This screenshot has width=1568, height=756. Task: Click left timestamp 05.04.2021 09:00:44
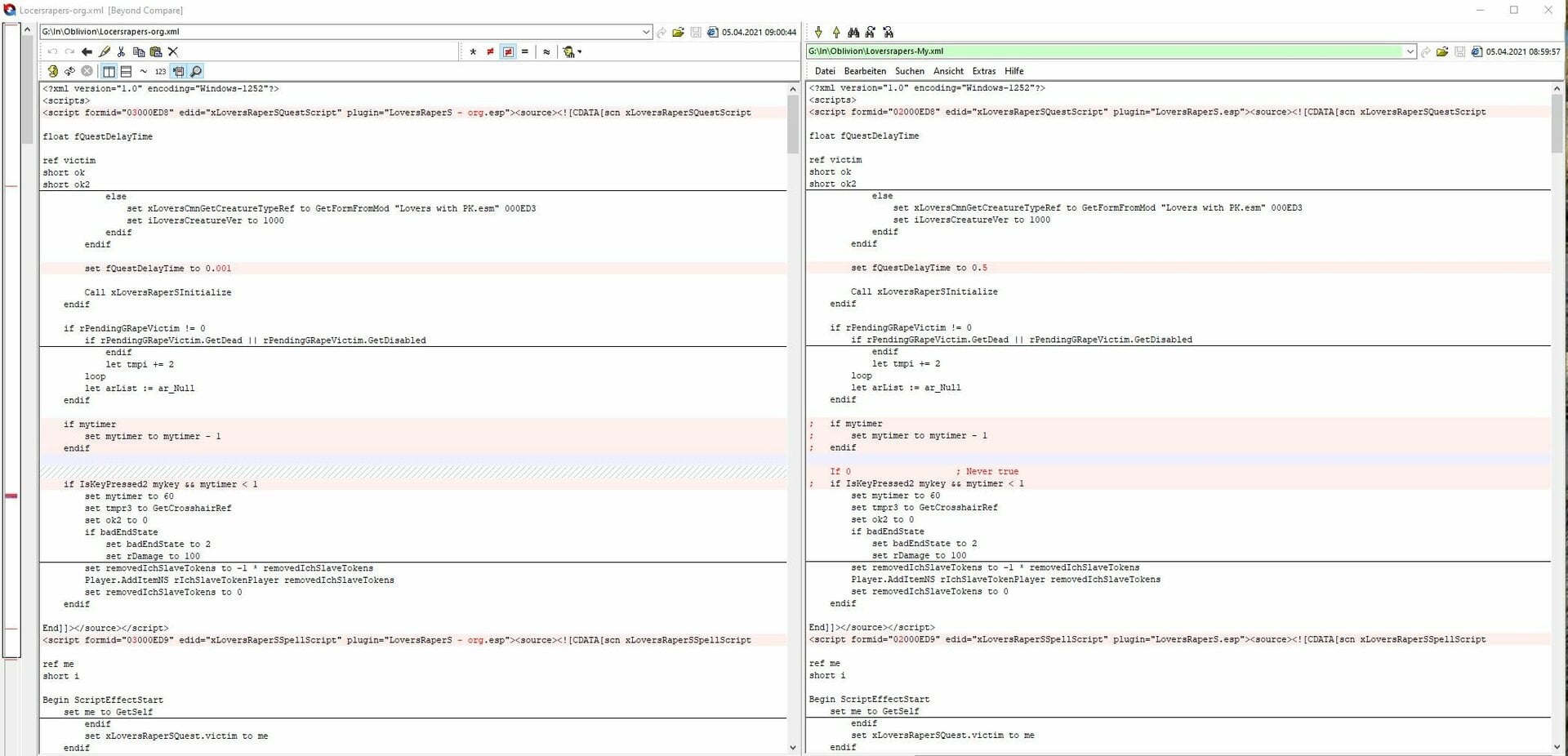(759, 32)
